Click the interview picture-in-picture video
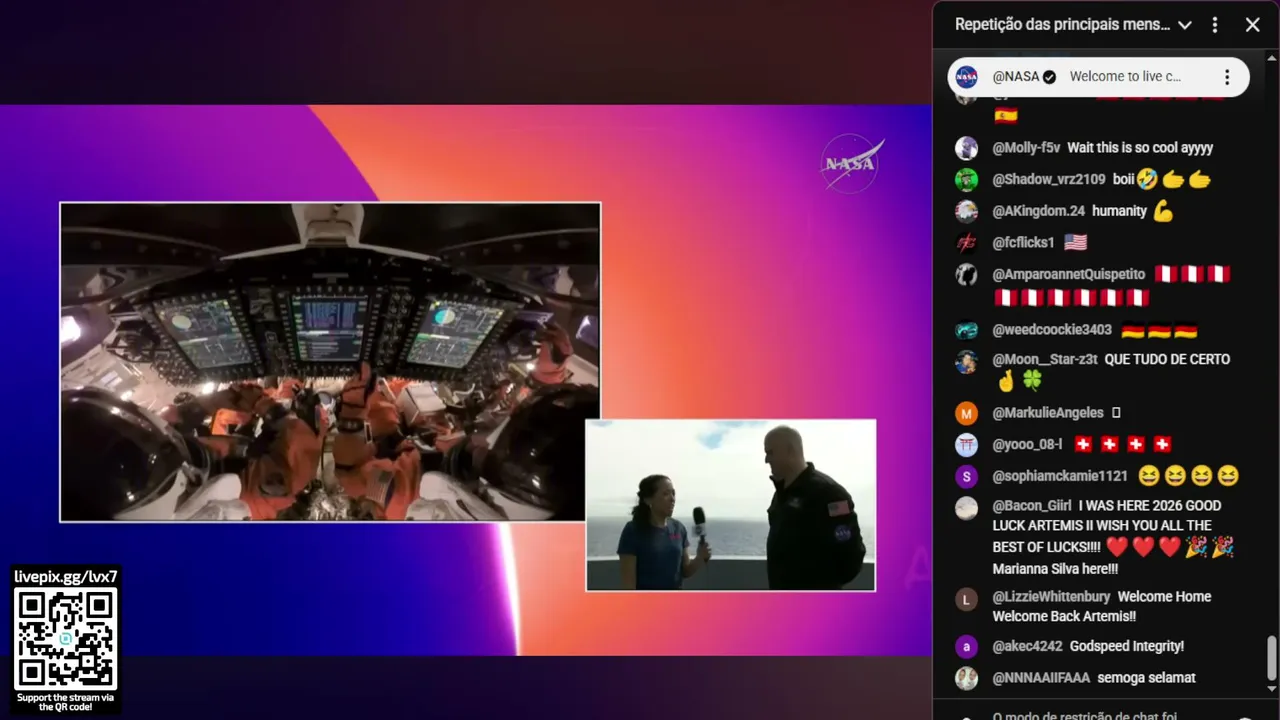This screenshot has width=1280, height=720. tap(730, 505)
